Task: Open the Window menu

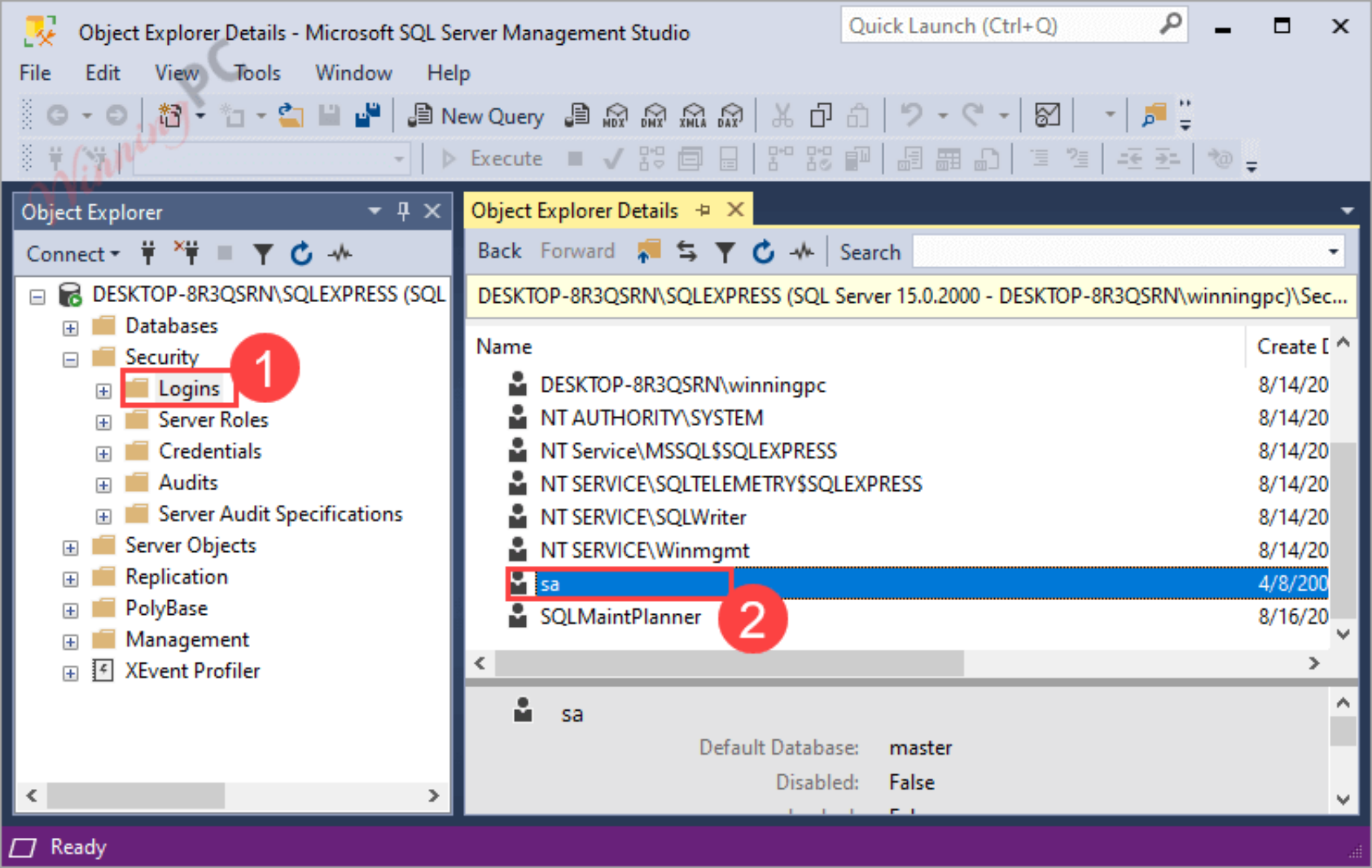Action: coord(354,72)
